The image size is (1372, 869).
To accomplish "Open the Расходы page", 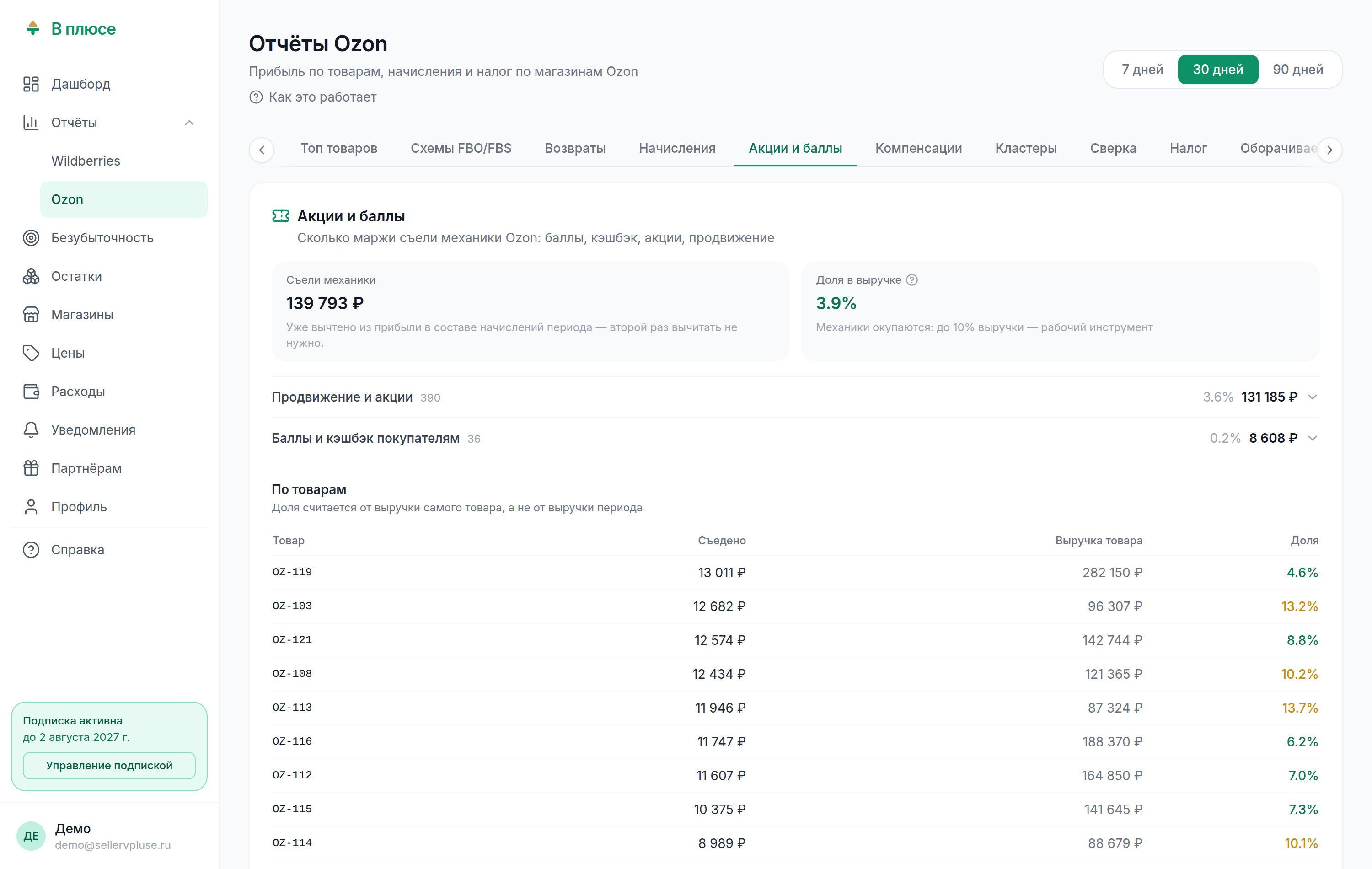I will pyautogui.click(x=109, y=392).
